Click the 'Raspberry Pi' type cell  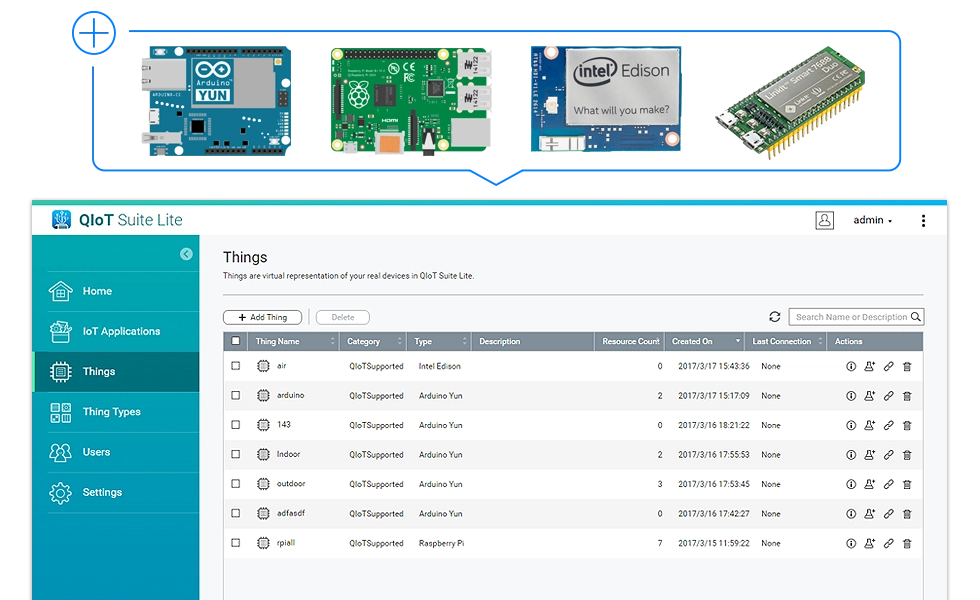pos(441,543)
